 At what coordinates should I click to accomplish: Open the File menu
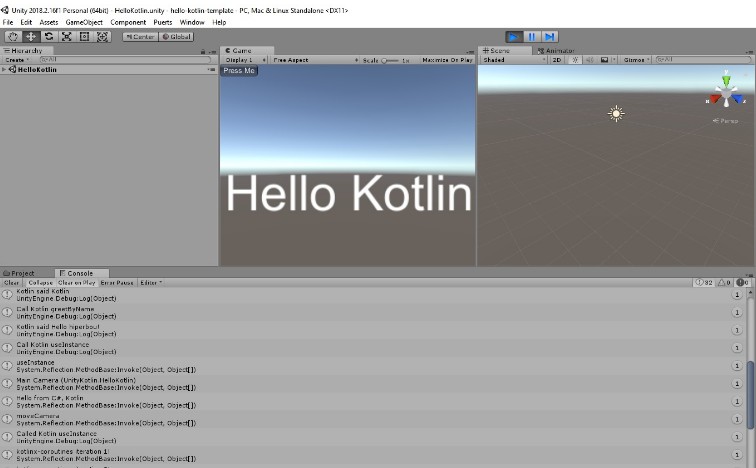pyautogui.click(x=8, y=22)
